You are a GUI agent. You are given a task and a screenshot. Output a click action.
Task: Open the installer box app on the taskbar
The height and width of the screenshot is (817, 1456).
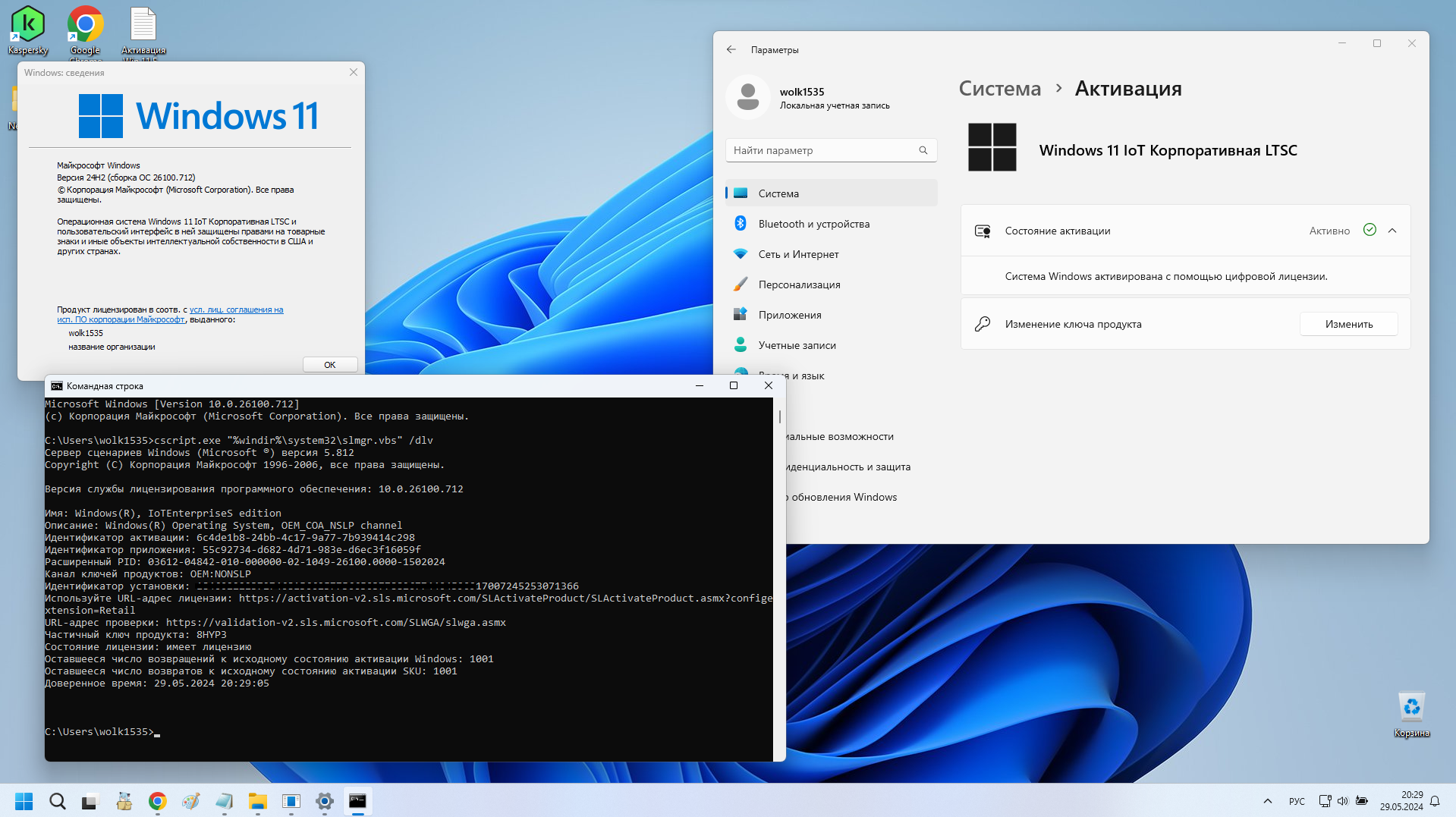point(124,801)
